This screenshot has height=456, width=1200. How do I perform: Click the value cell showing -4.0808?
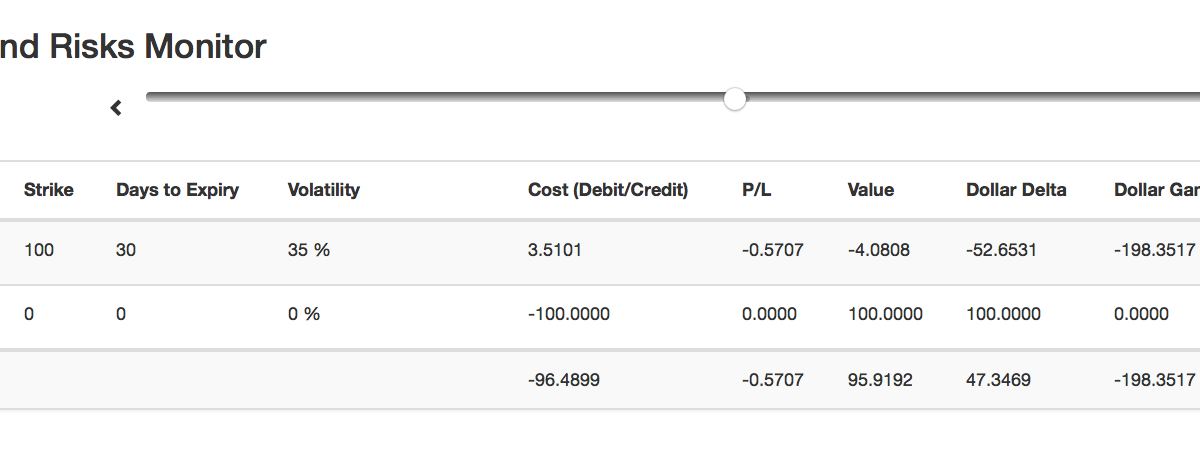coord(879,251)
